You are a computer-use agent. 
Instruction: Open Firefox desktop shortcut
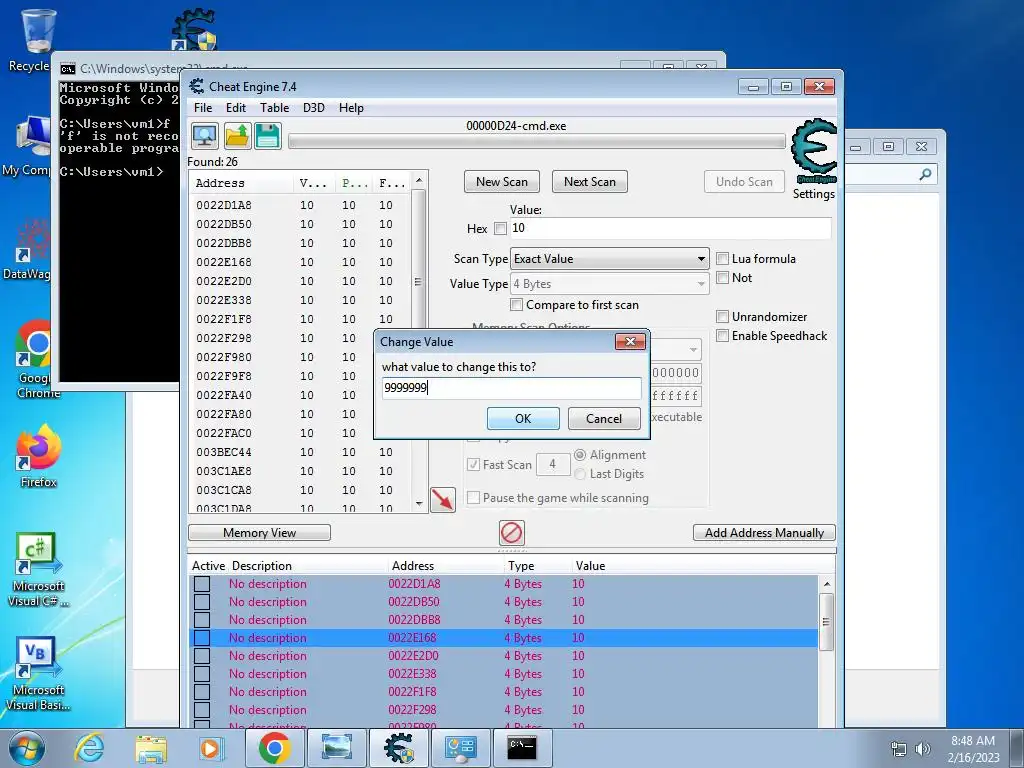point(38,456)
